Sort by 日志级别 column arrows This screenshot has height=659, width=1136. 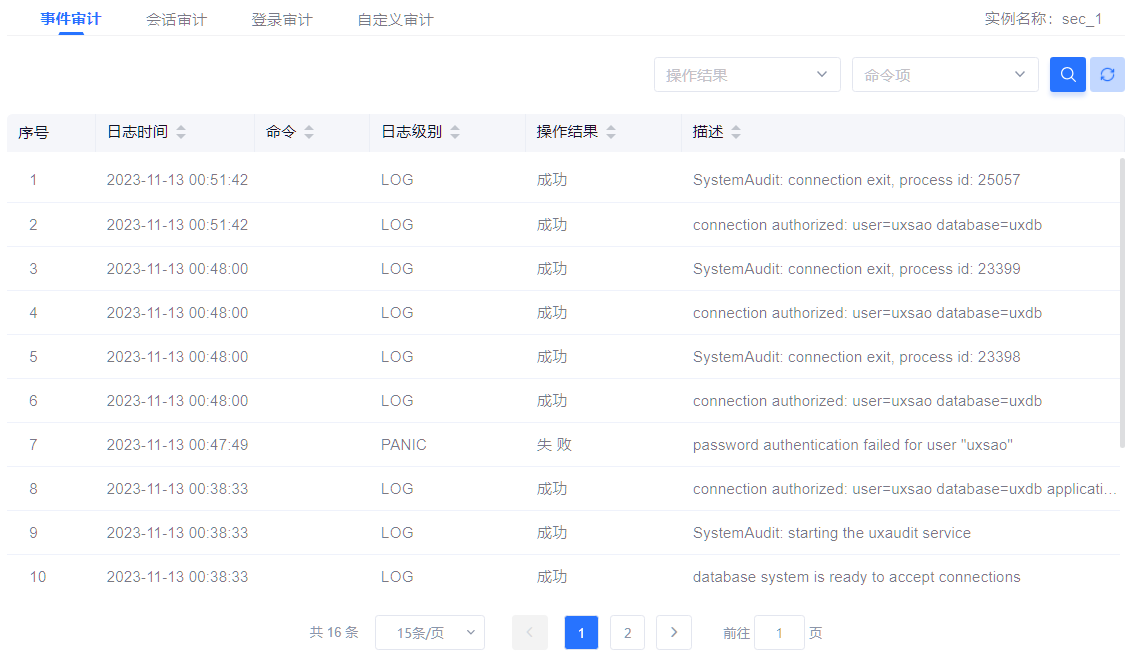point(455,132)
